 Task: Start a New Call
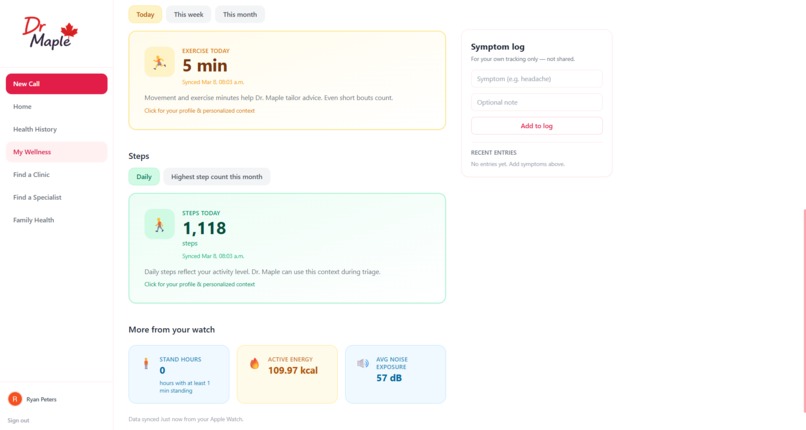coord(57,84)
